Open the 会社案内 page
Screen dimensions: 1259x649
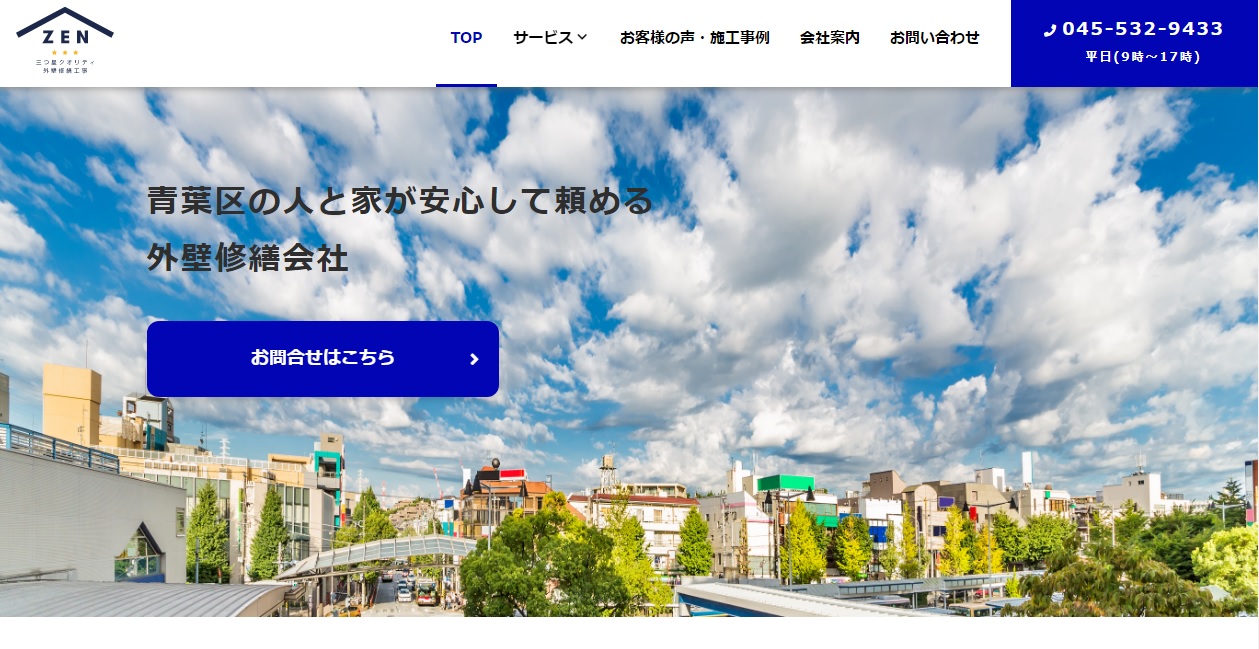[829, 38]
